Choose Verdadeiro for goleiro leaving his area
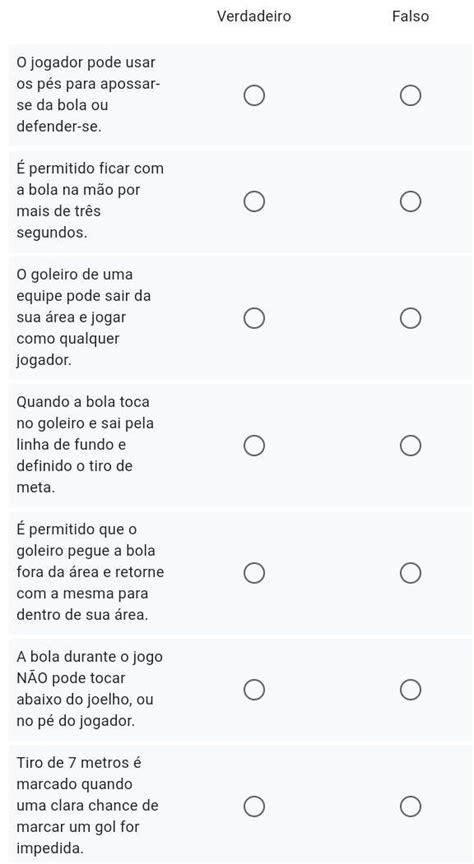The height and width of the screenshot is (864, 474). pyautogui.click(x=254, y=318)
